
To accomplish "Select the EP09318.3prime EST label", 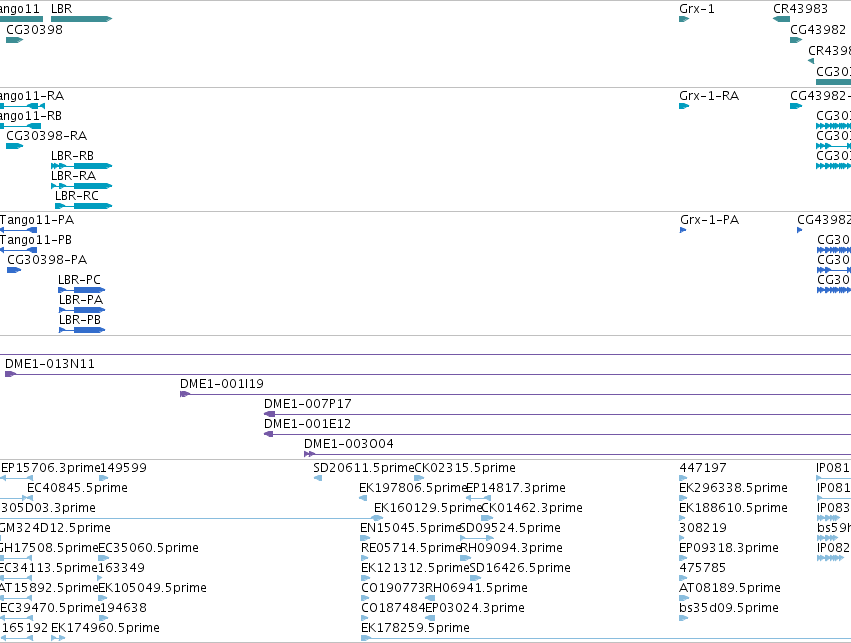I will click(x=729, y=548).
